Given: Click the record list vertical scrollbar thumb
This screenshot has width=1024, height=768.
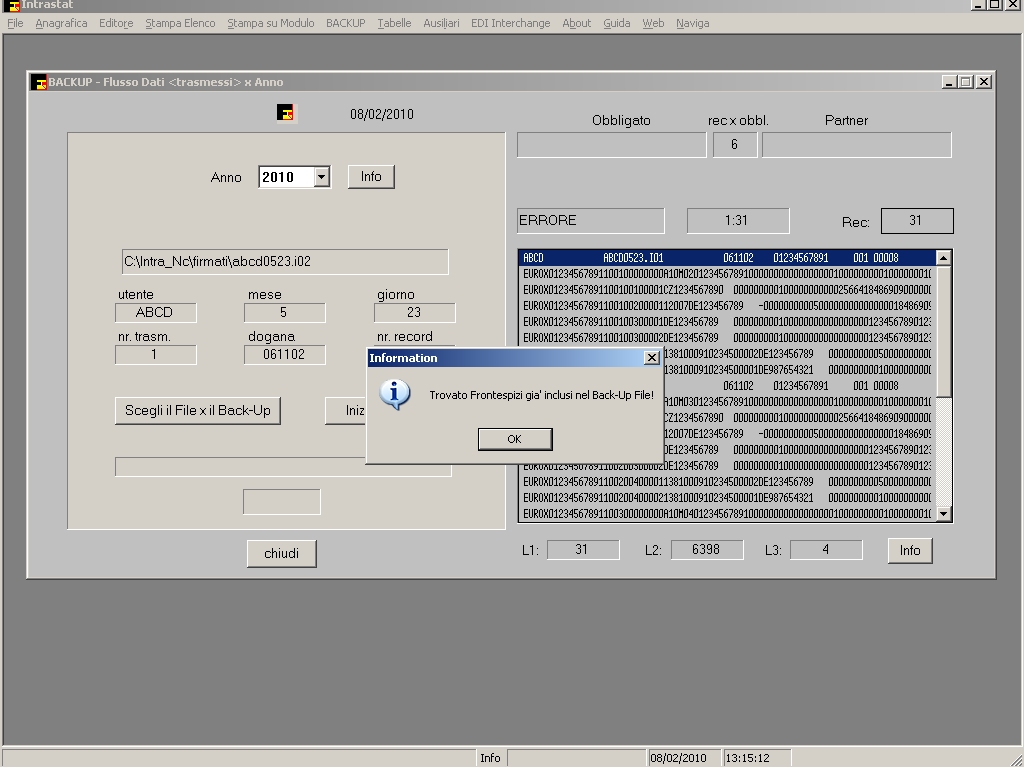Looking at the screenshot, I should 943,330.
